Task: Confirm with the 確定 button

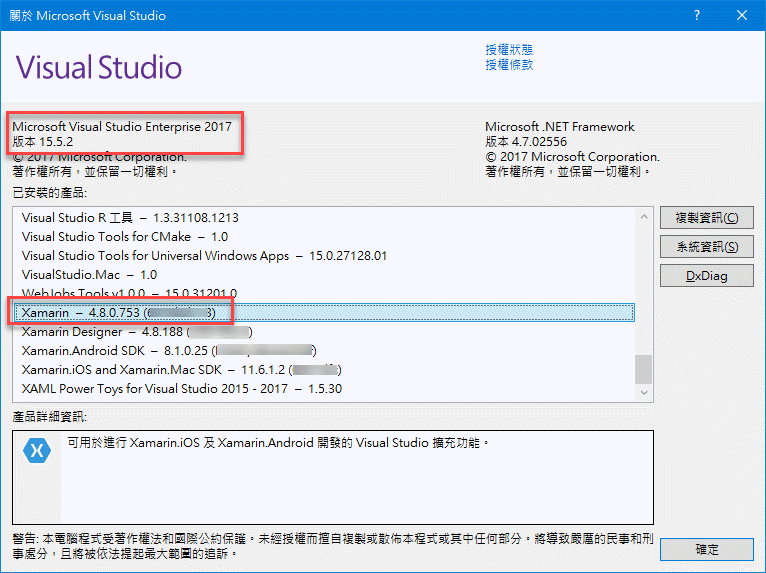Action: (x=706, y=550)
